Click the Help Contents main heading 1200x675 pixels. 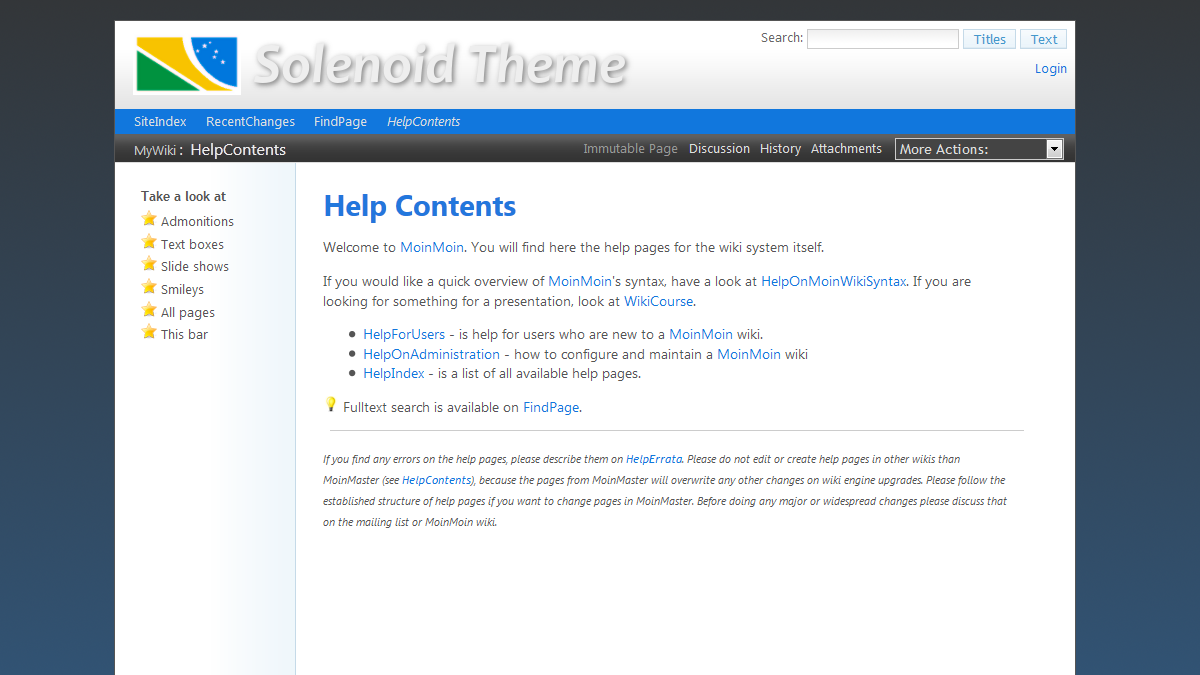click(x=420, y=206)
